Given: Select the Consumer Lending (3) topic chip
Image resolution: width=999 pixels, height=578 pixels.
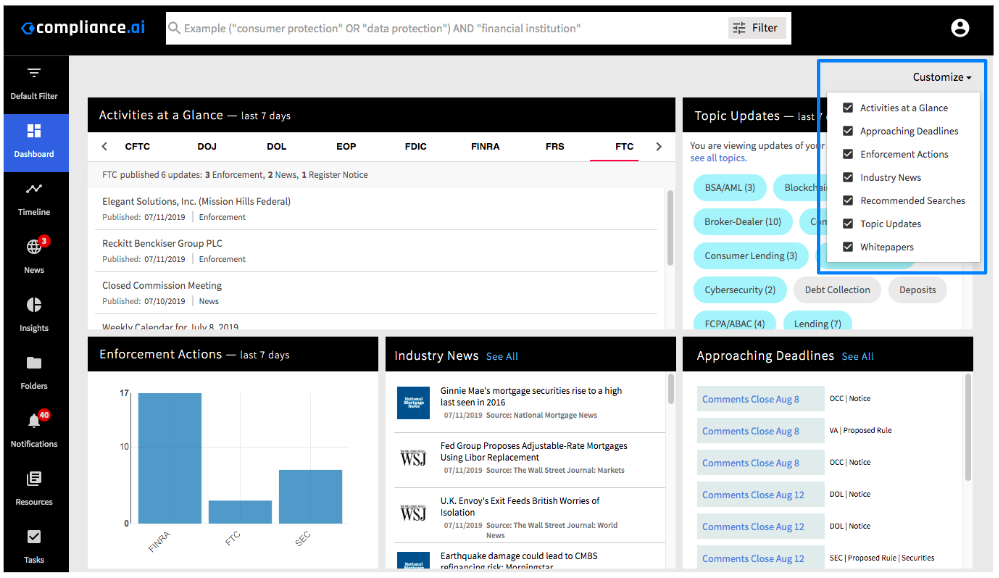Looking at the screenshot, I should (751, 256).
